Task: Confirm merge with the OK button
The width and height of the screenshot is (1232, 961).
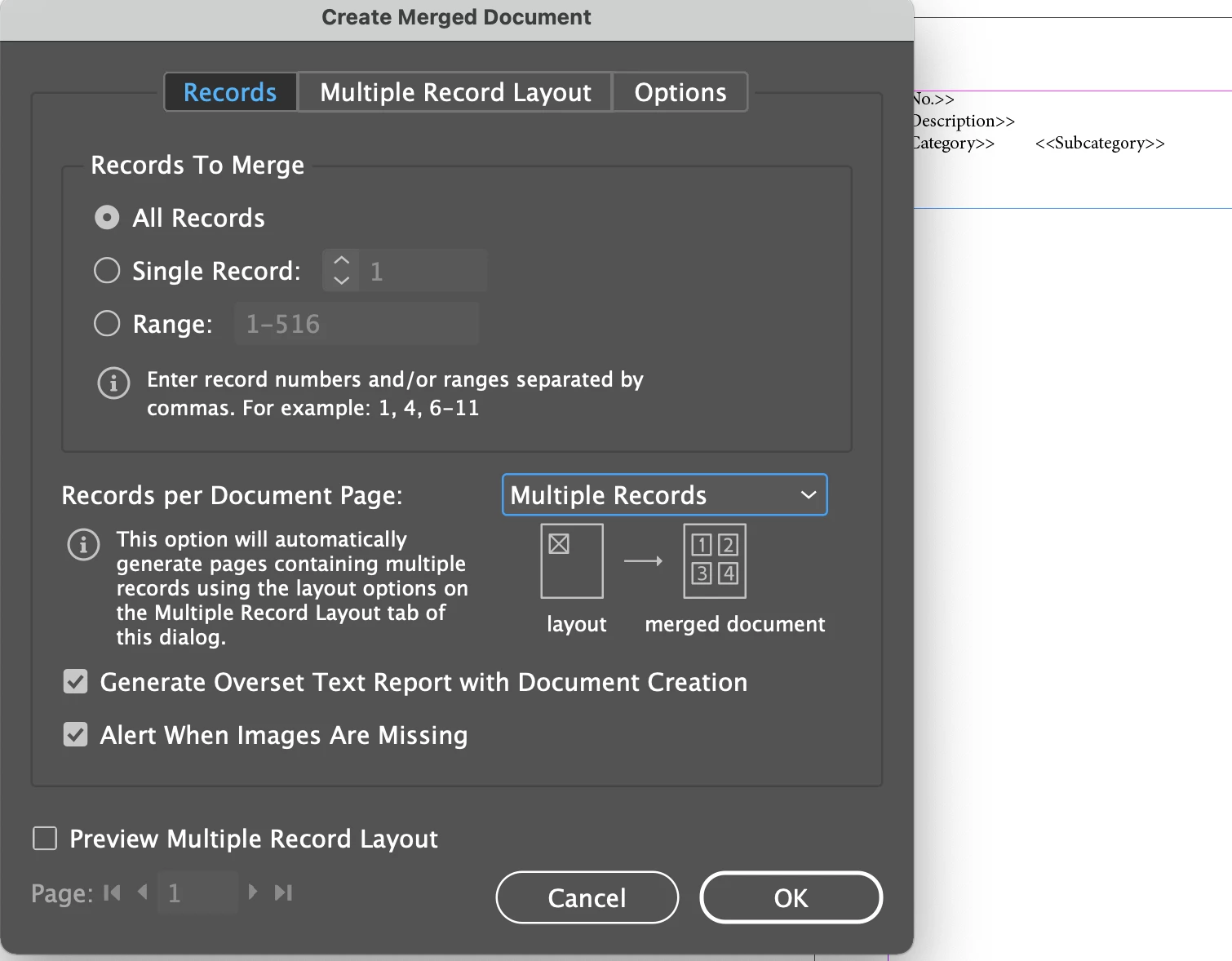Action: click(x=791, y=897)
